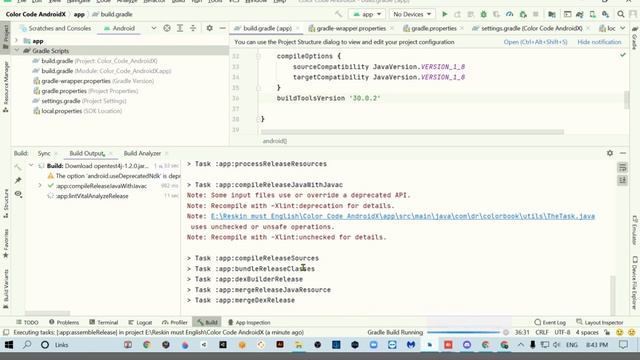Toggle the eye view filter in Build panel
Image resolution: width=640 pixels, height=360 pixels.
pos(18,194)
